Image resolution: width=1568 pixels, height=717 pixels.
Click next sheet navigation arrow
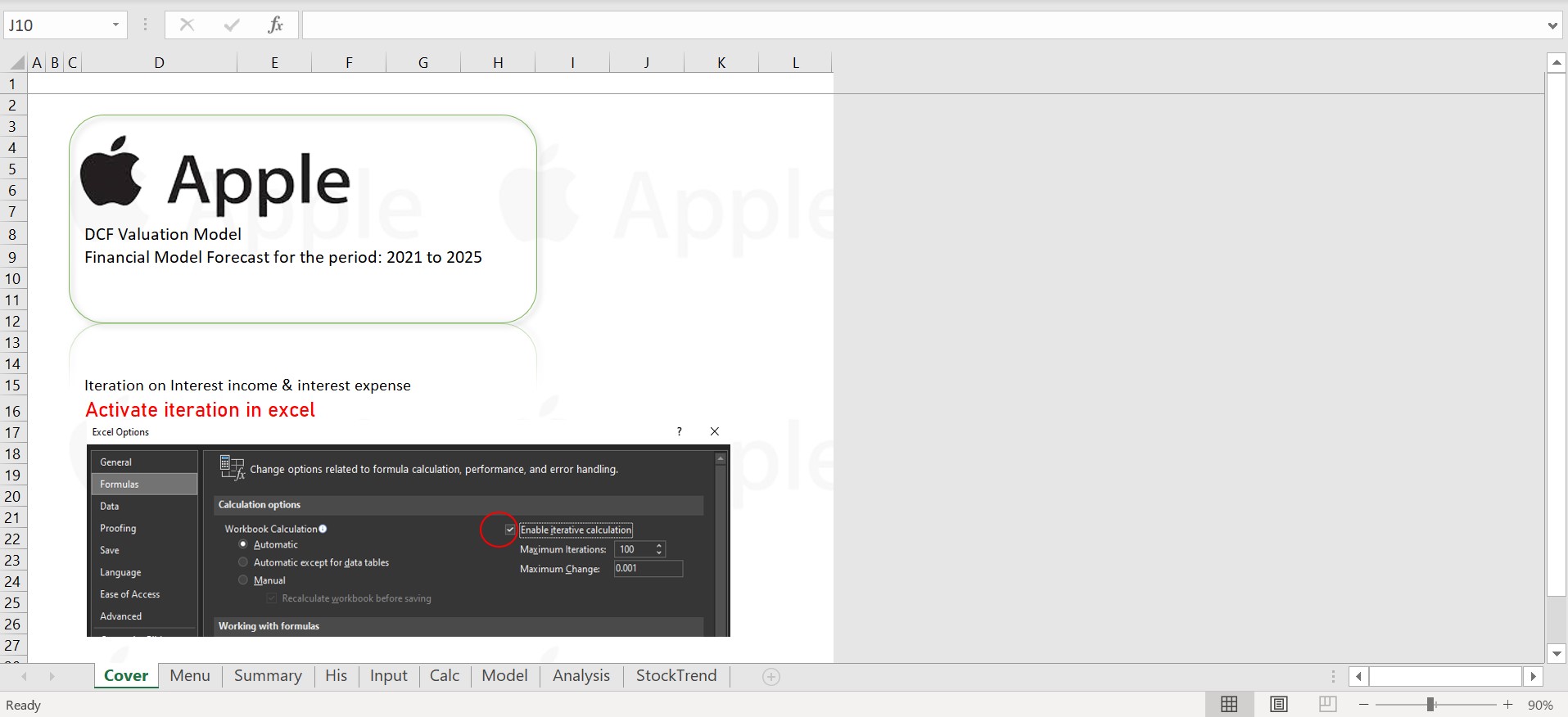click(x=52, y=676)
